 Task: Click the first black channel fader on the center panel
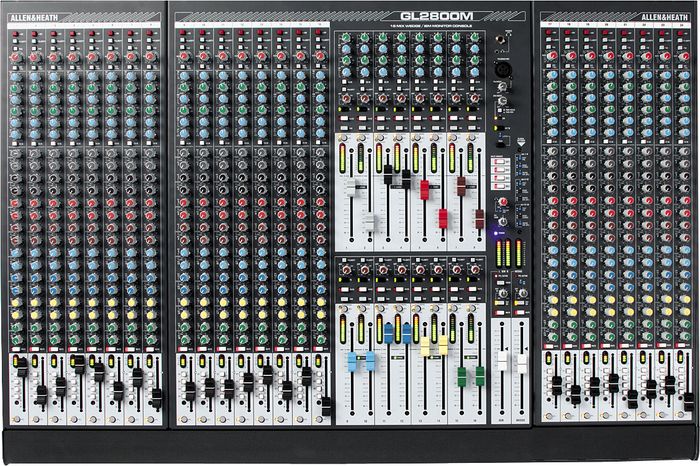point(191,391)
